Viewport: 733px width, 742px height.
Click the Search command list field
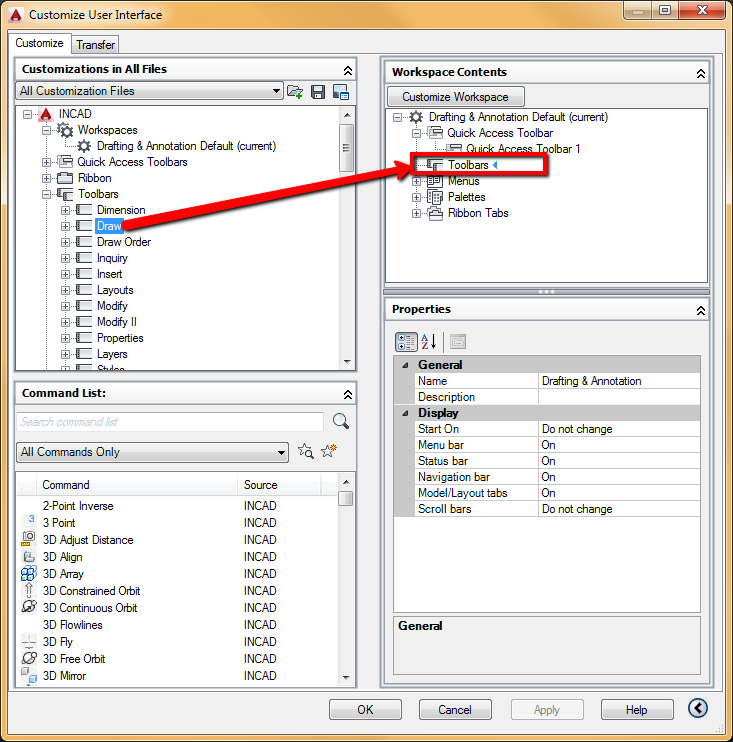[x=170, y=422]
